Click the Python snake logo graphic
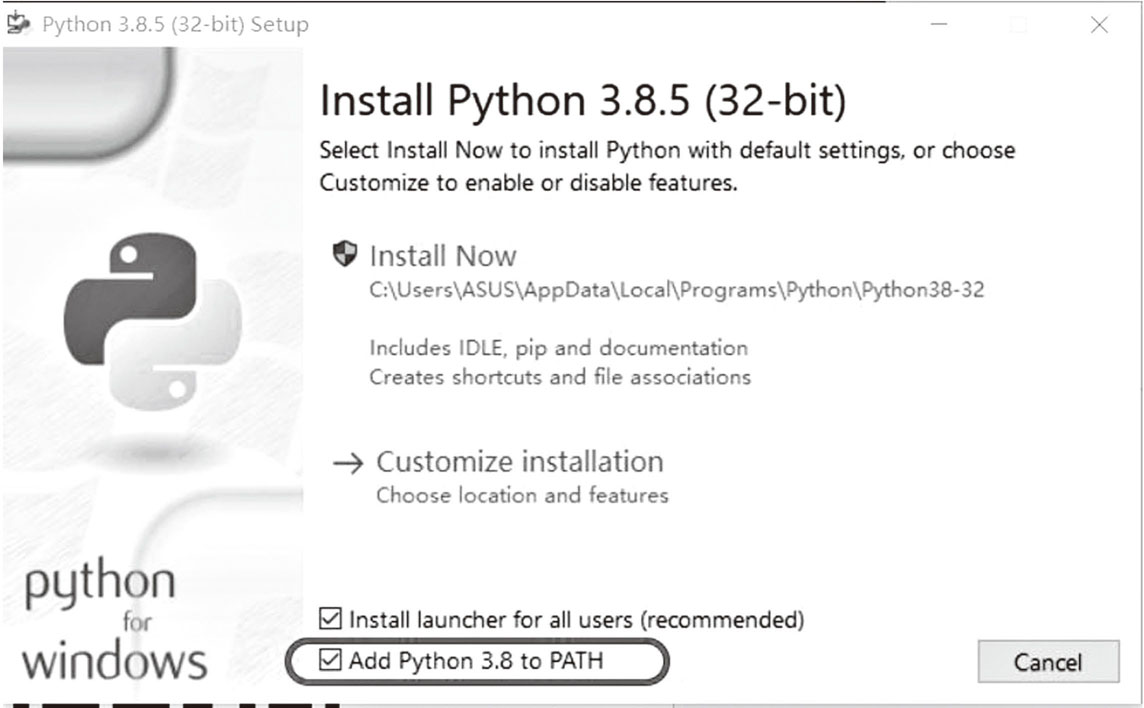1144x708 pixels. [x=152, y=321]
